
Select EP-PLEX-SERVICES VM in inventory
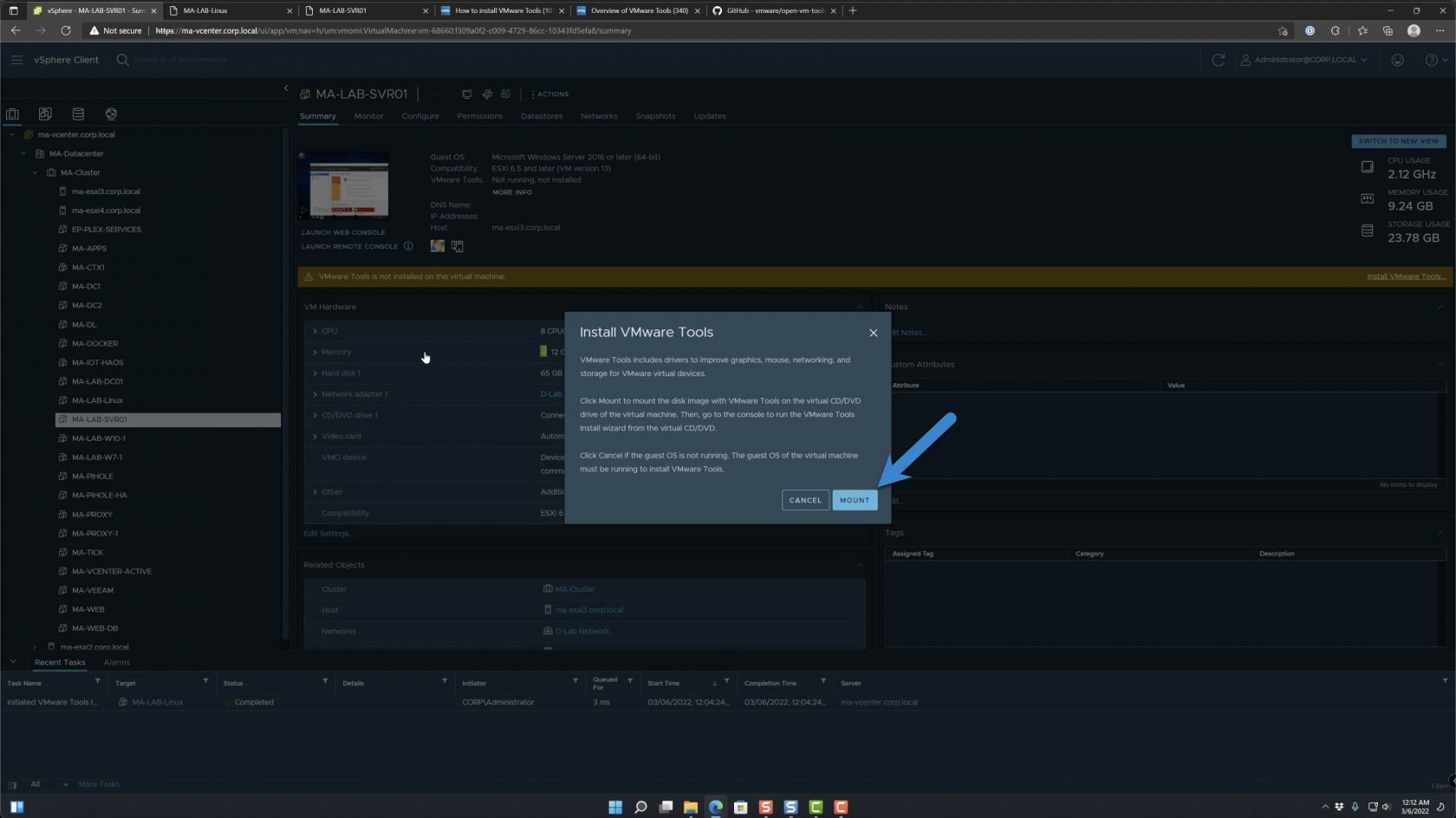pyautogui.click(x=106, y=230)
